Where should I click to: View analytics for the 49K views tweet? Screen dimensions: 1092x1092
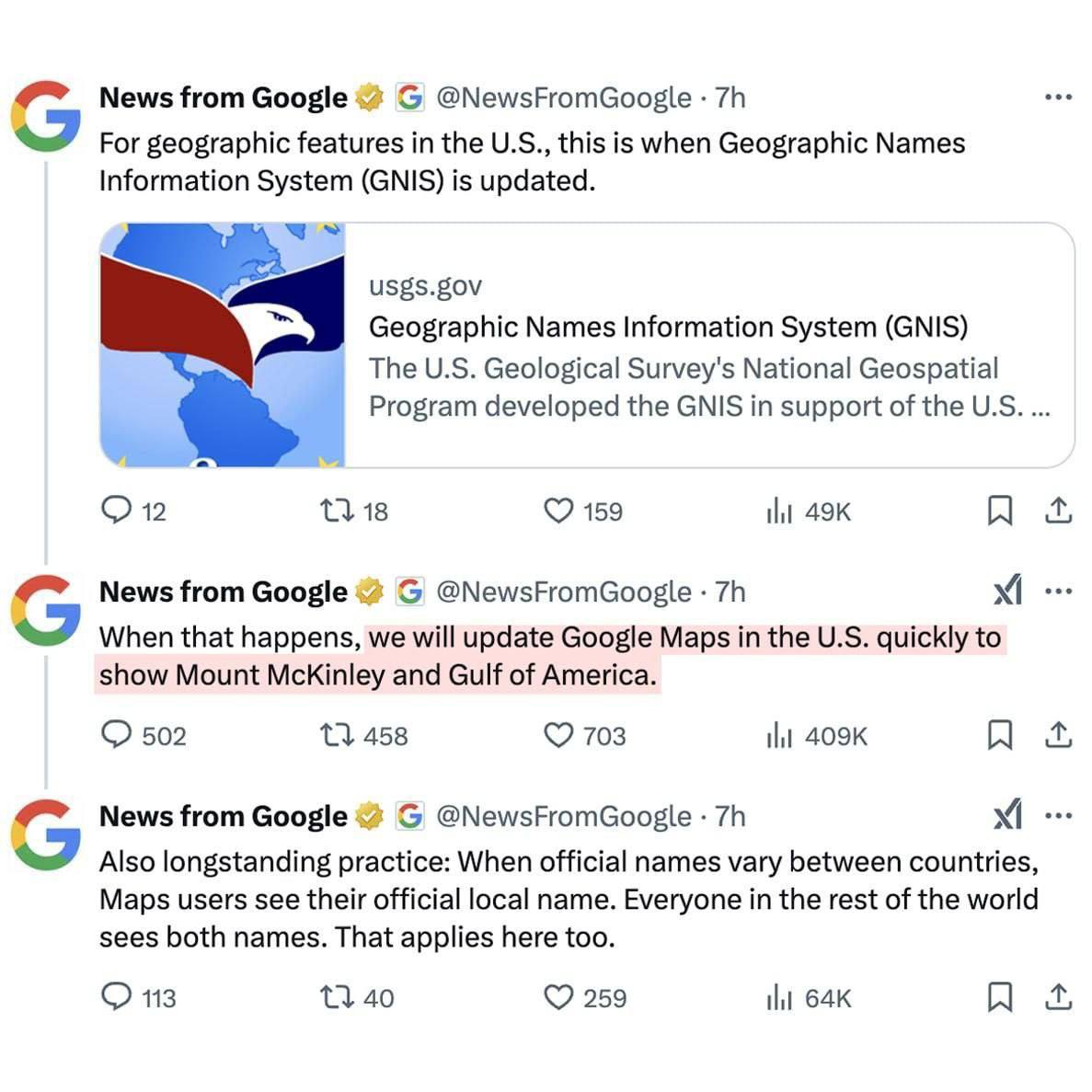[x=778, y=512]
